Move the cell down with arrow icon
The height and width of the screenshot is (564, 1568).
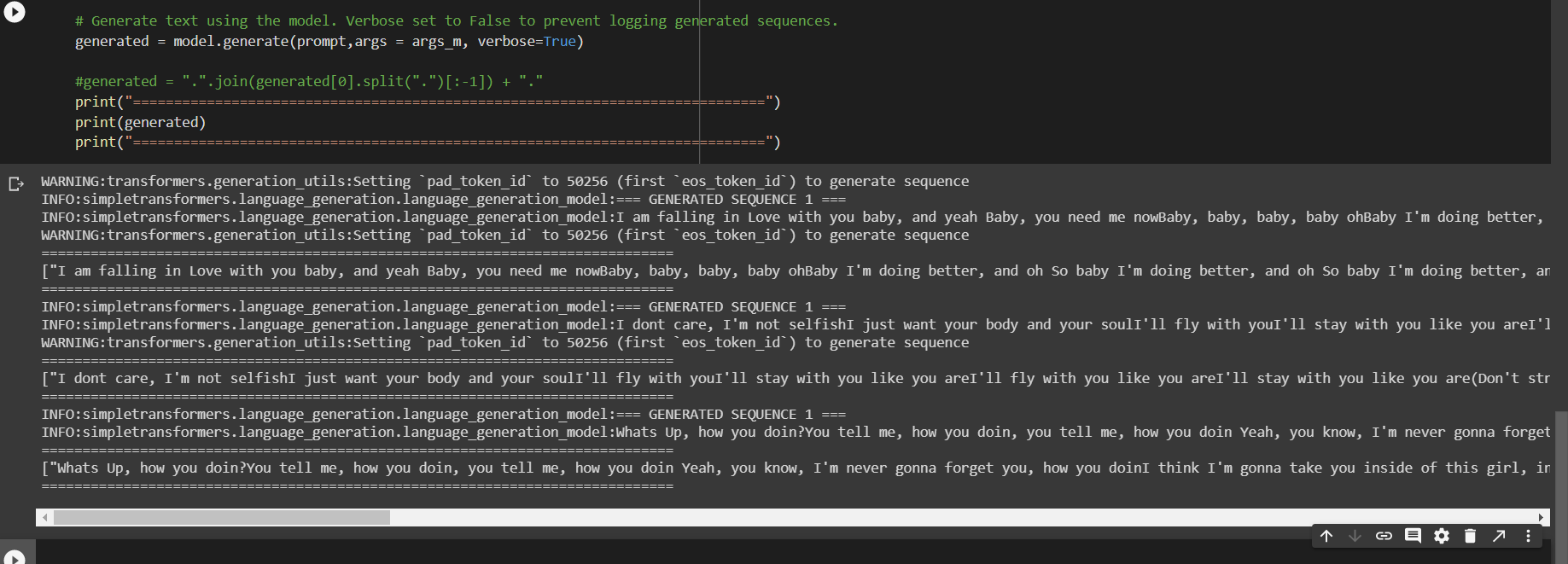1355,536
